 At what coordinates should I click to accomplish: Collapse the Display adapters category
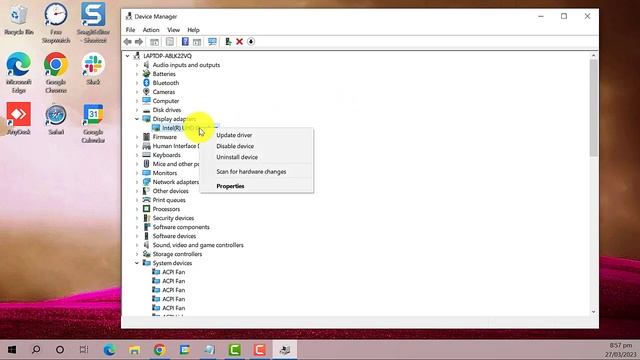coord(137,119)
